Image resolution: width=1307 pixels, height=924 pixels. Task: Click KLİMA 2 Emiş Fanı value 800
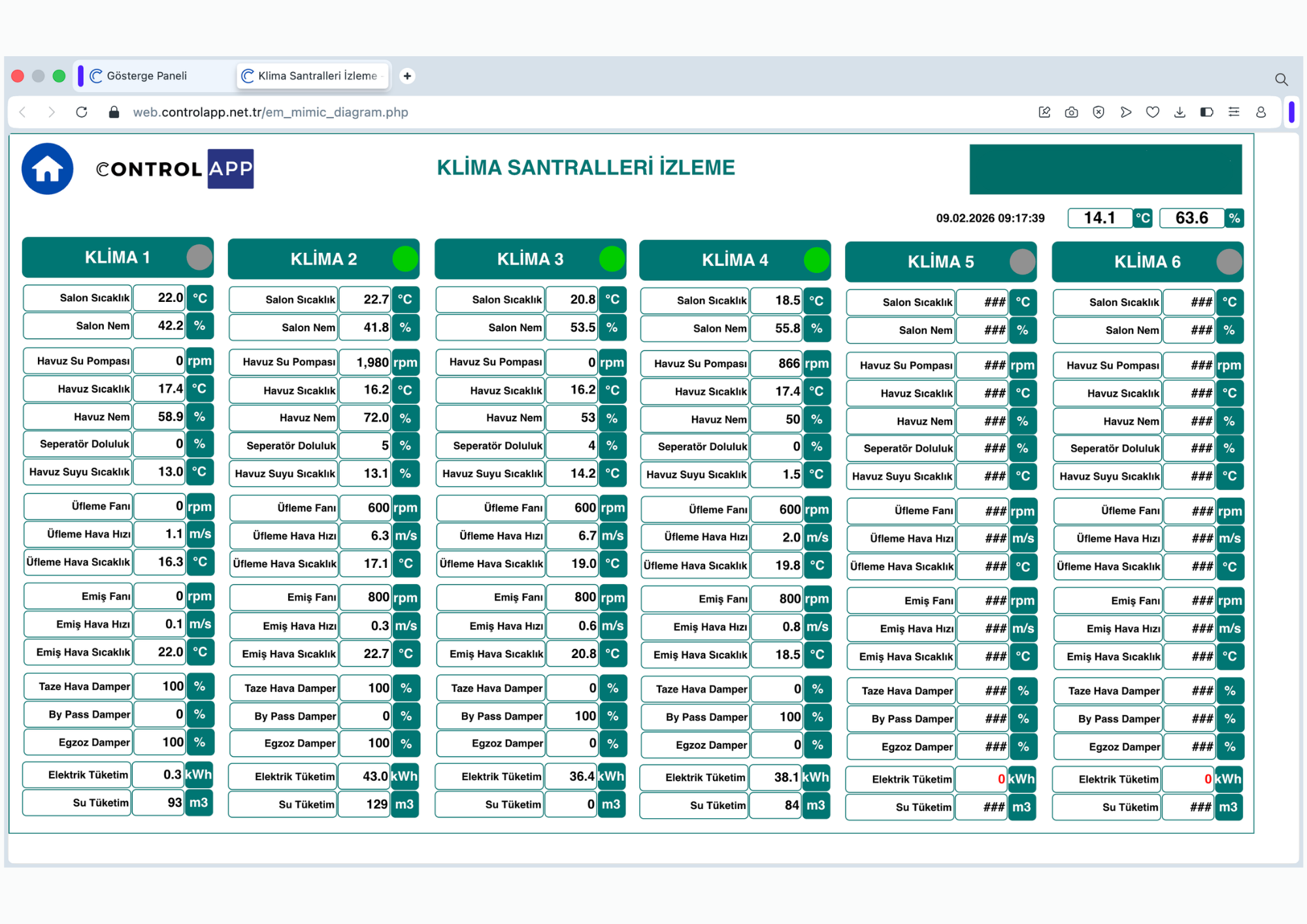366,597
